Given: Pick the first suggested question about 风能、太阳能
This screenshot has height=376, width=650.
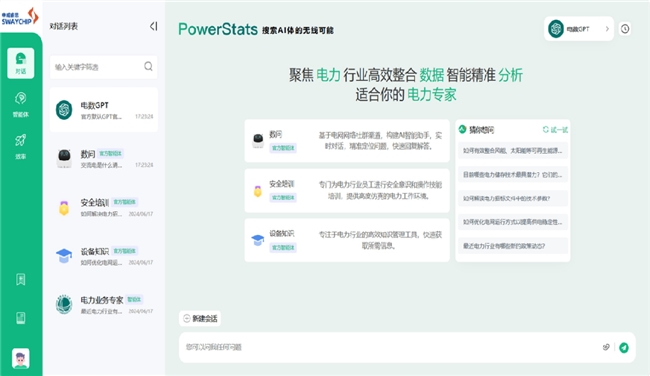Looking at the screenshot, I should [513, 151].
